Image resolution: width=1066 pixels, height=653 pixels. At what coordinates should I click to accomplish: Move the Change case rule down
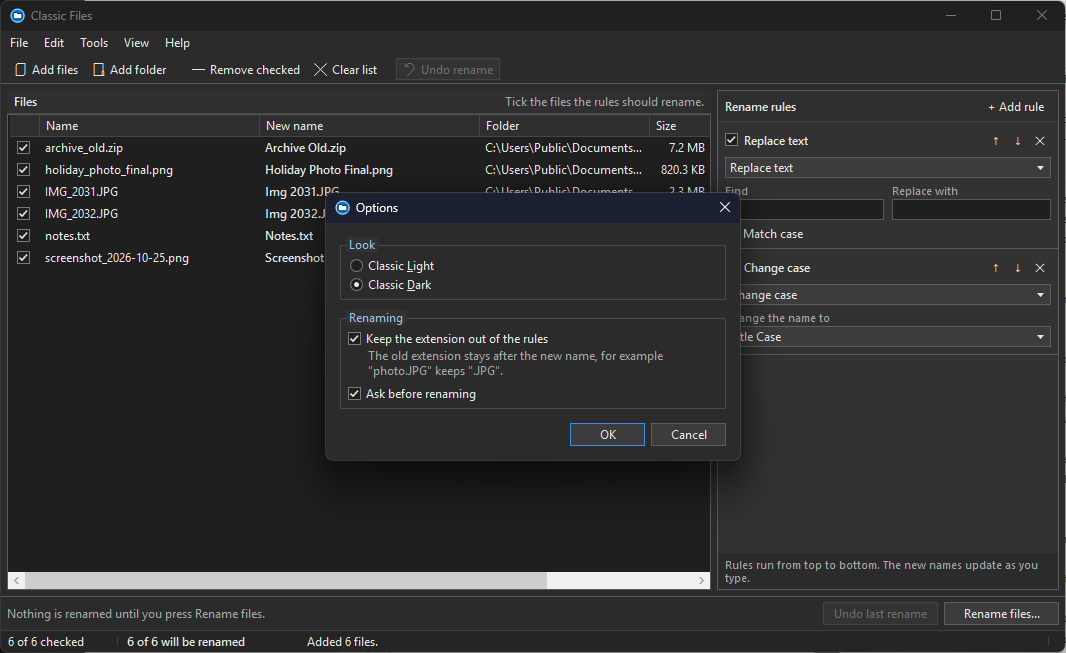click(x=1018, y=268)
